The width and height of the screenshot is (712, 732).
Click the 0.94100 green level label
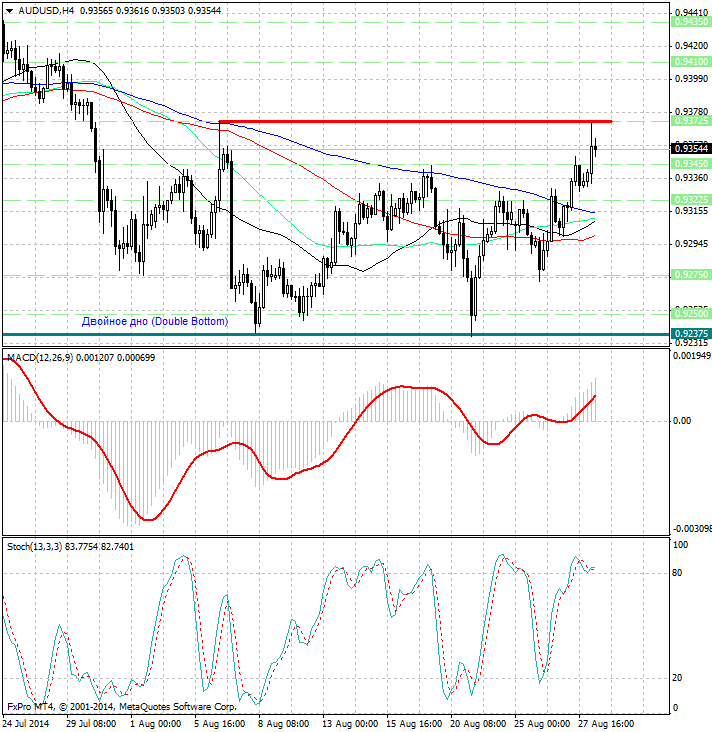[691, 61]
